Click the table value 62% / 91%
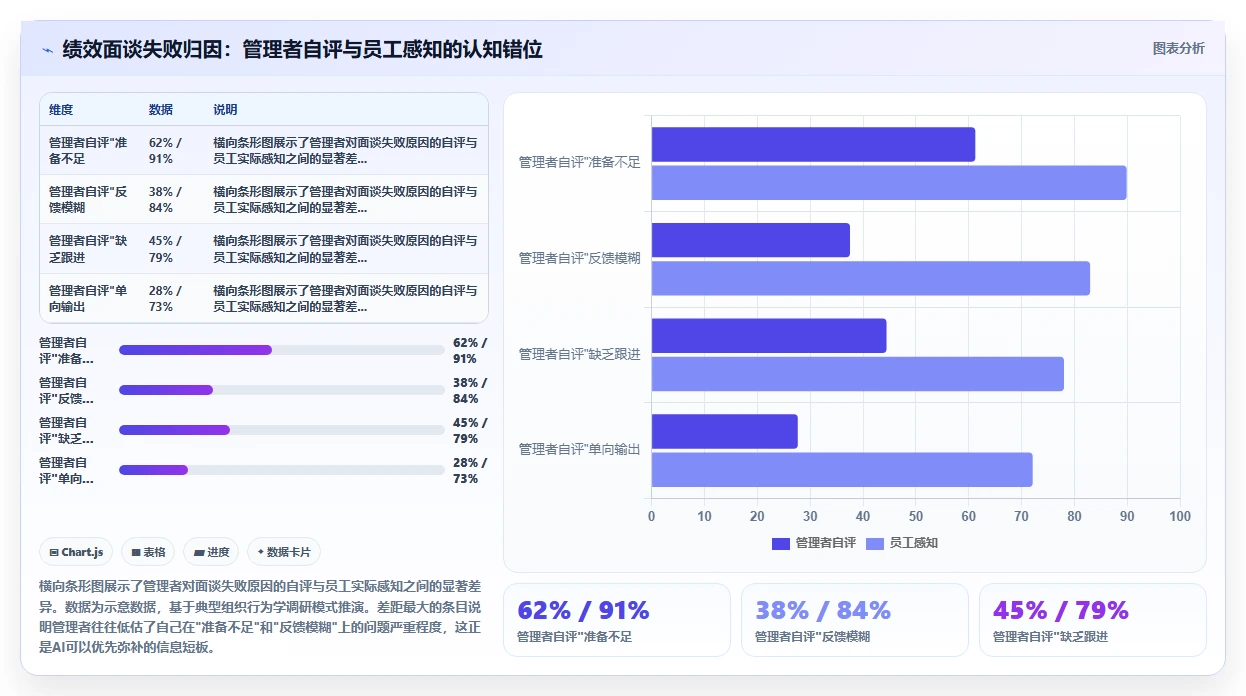Viewport: 1246px width, 696px height. [x=166, y=150]
